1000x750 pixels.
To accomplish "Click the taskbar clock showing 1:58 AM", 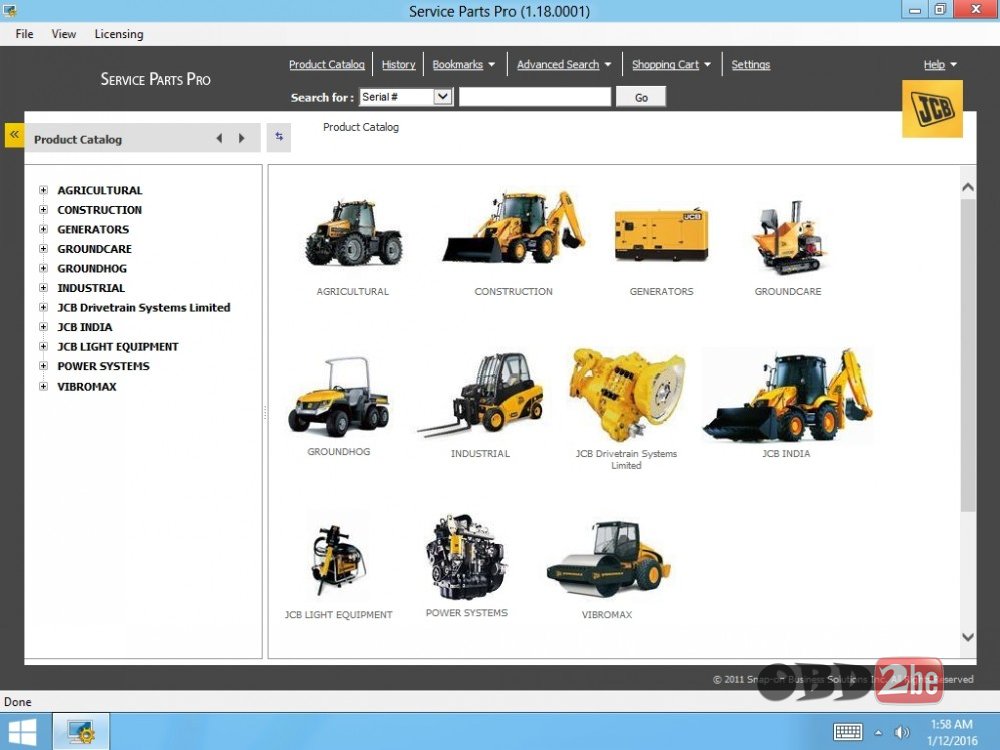I will point(952,724).
